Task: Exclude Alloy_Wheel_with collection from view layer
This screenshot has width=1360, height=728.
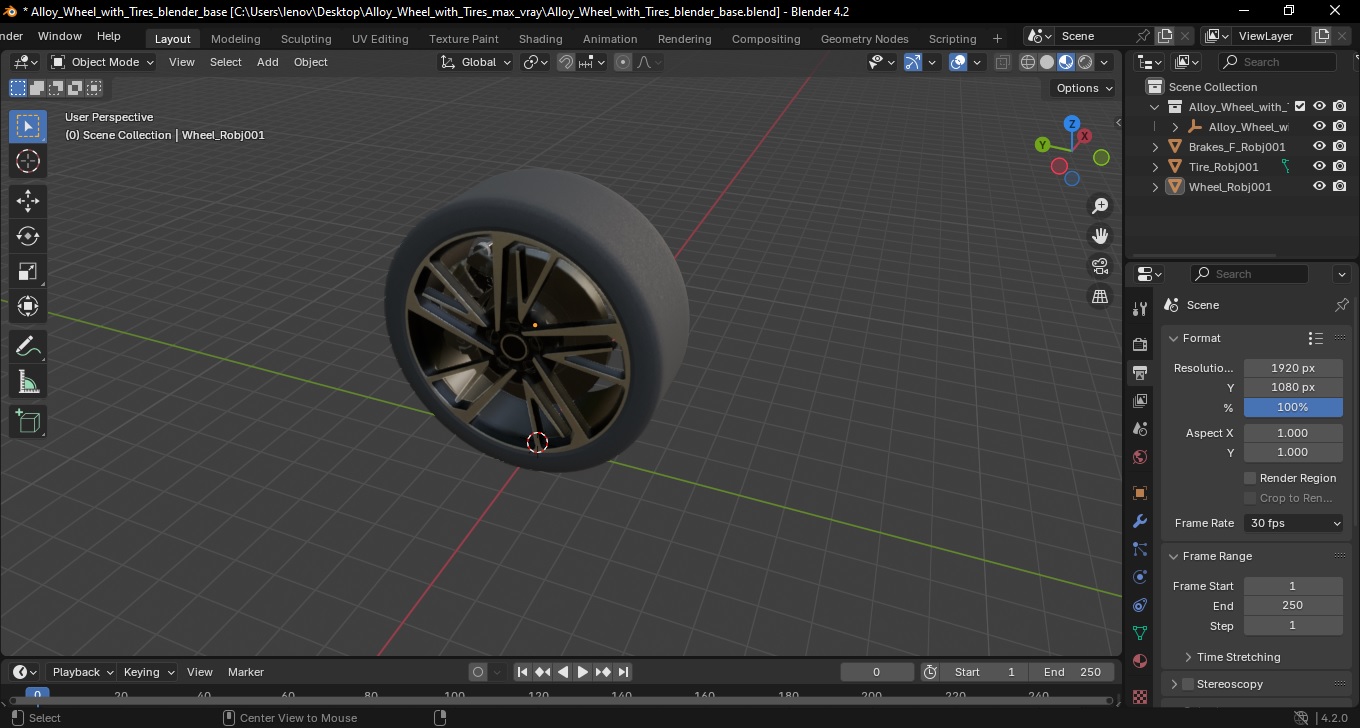Action: click(x=1300, y=107)
